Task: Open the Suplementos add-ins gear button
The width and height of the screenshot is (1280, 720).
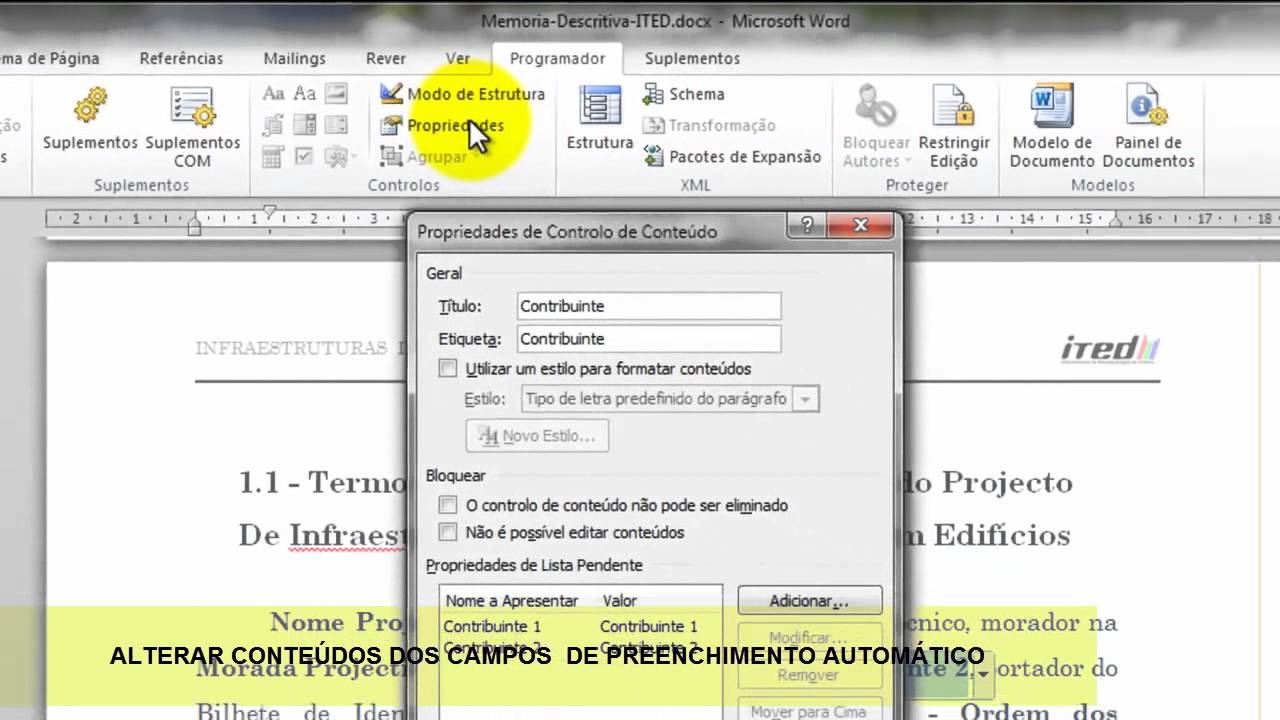Action: [90, 120]
